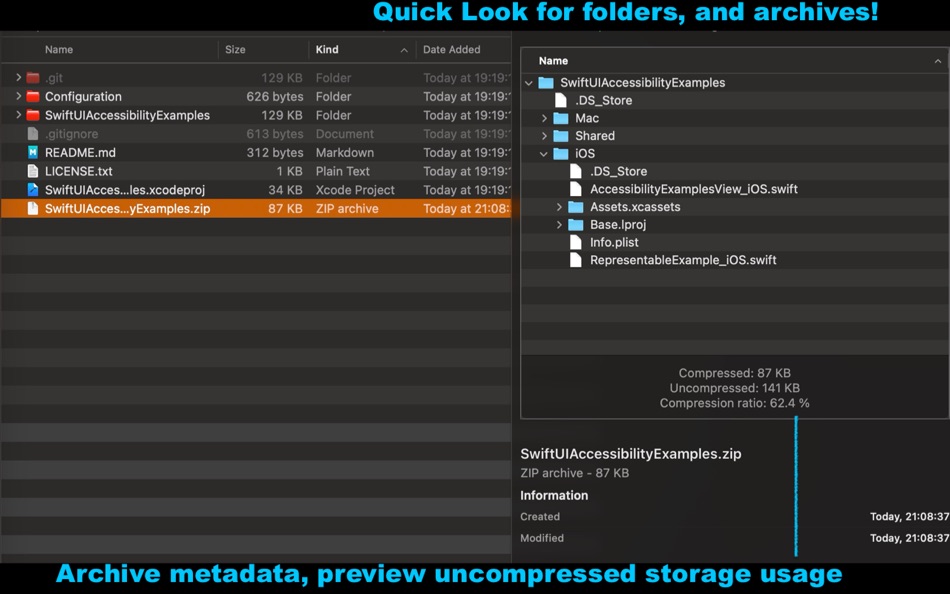Expand the .git row disclosure triangle
Viewport: 950px width, 594px height.
[17, 77]
